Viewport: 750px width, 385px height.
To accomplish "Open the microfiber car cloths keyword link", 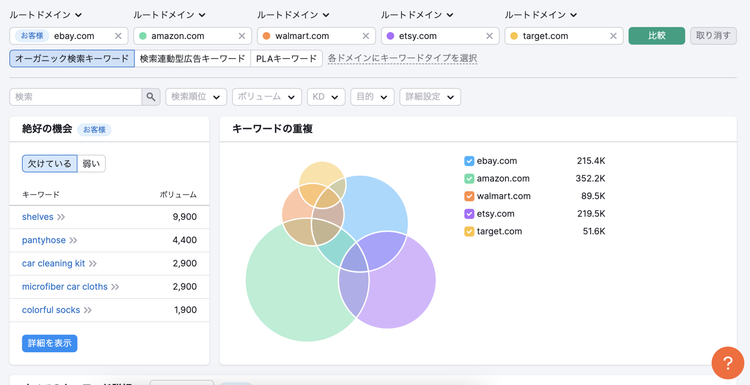I will click(x=65, y=287).
